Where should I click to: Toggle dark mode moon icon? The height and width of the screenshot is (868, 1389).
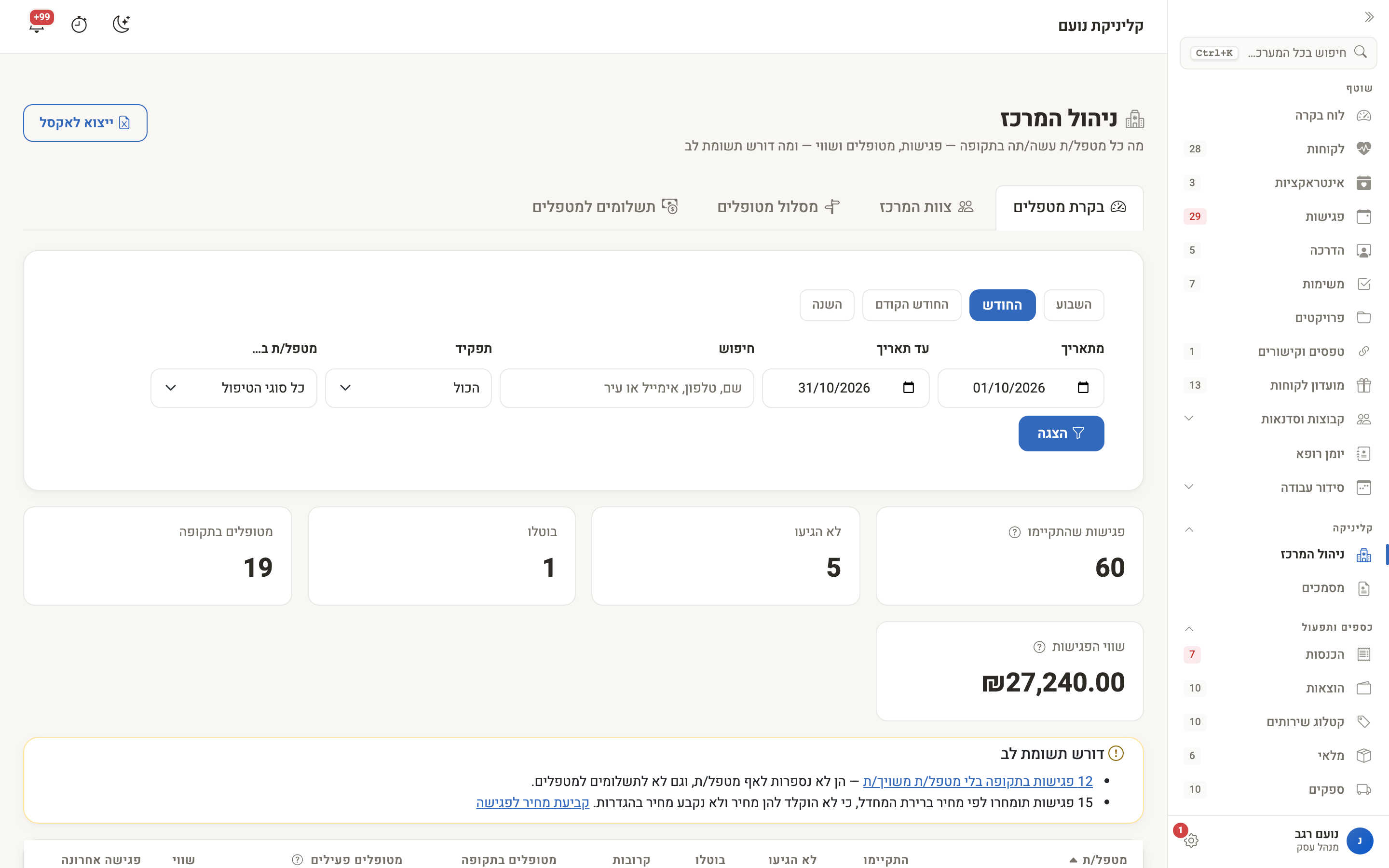click(121, 24)
